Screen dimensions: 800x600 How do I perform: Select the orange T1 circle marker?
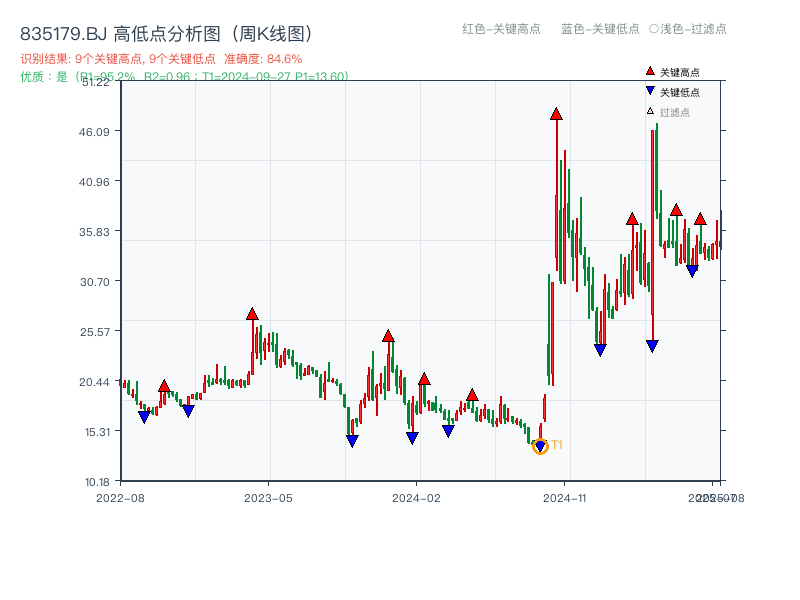coord(538,448)
